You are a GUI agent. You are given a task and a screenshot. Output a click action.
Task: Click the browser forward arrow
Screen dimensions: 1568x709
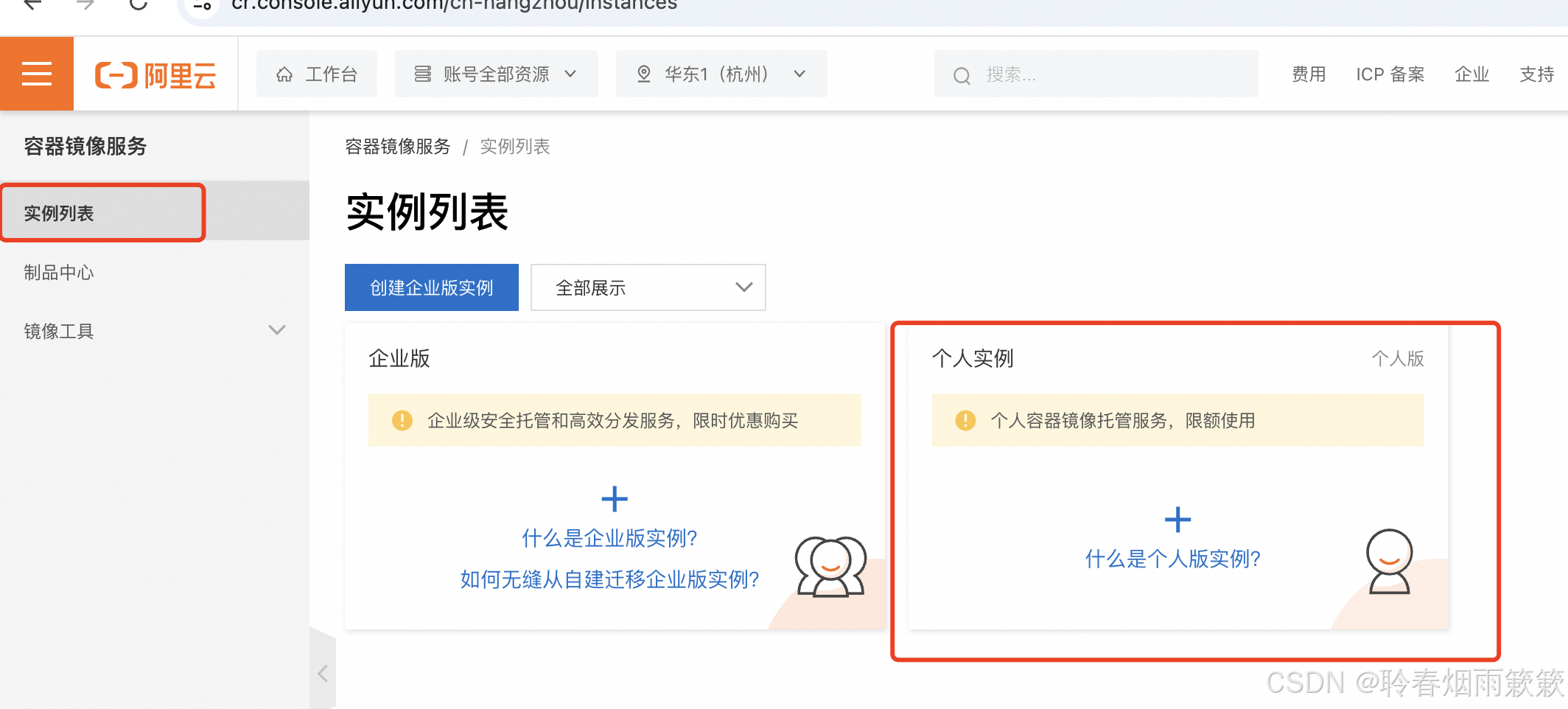85,4
